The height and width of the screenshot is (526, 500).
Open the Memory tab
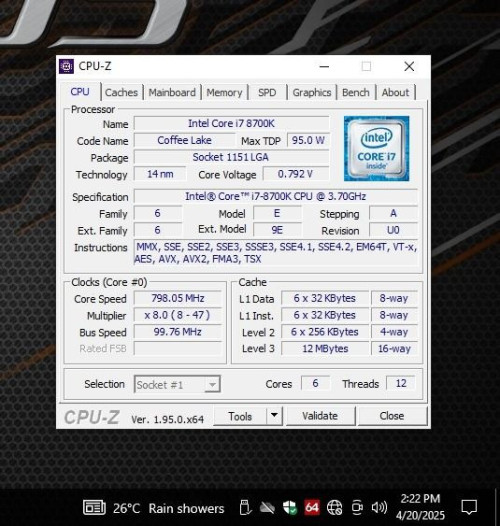[x=224, y=92]
